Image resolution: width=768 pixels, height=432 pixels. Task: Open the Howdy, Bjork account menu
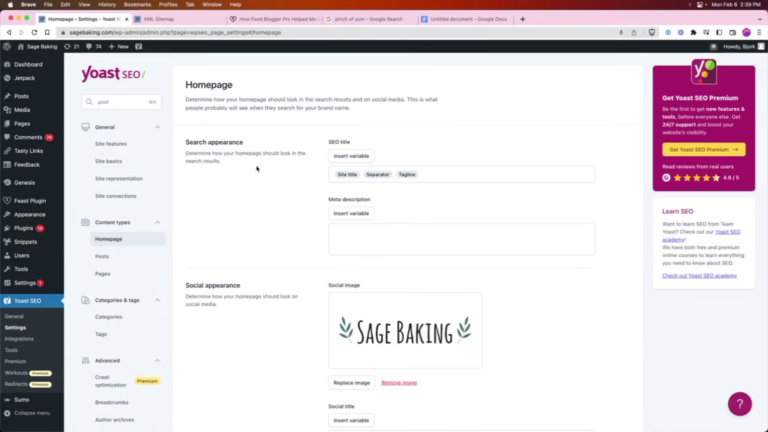[743, 47]
